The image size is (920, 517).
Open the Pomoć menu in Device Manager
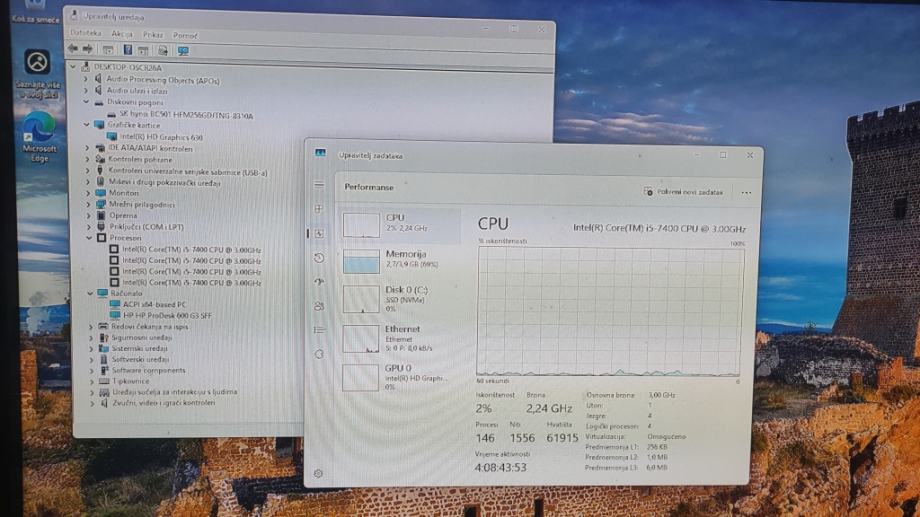tap(185, 35)
